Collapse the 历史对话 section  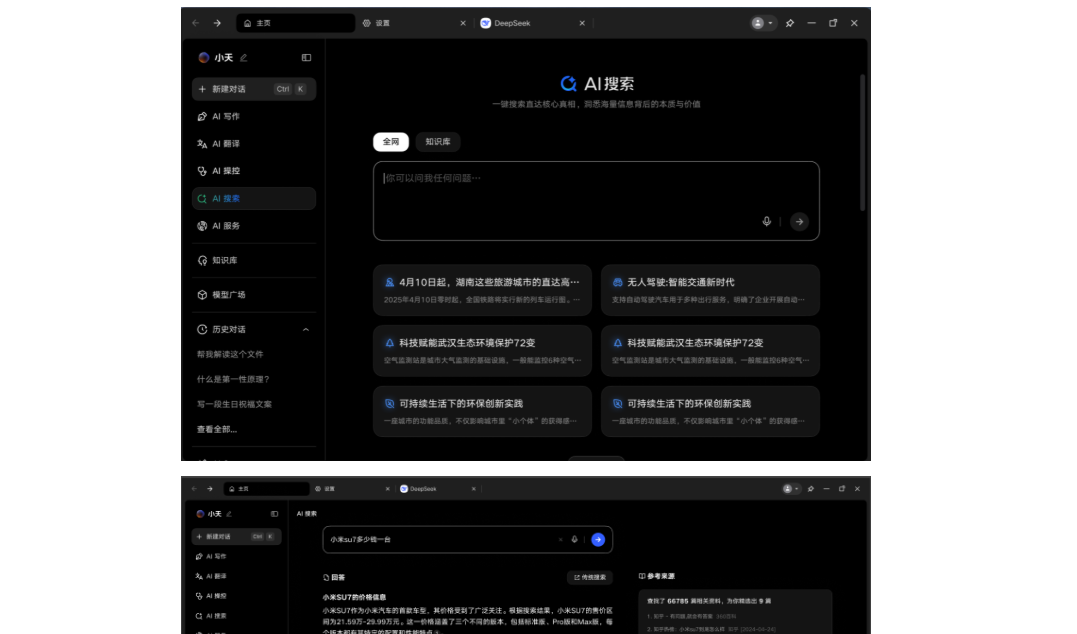pos(306,330)
